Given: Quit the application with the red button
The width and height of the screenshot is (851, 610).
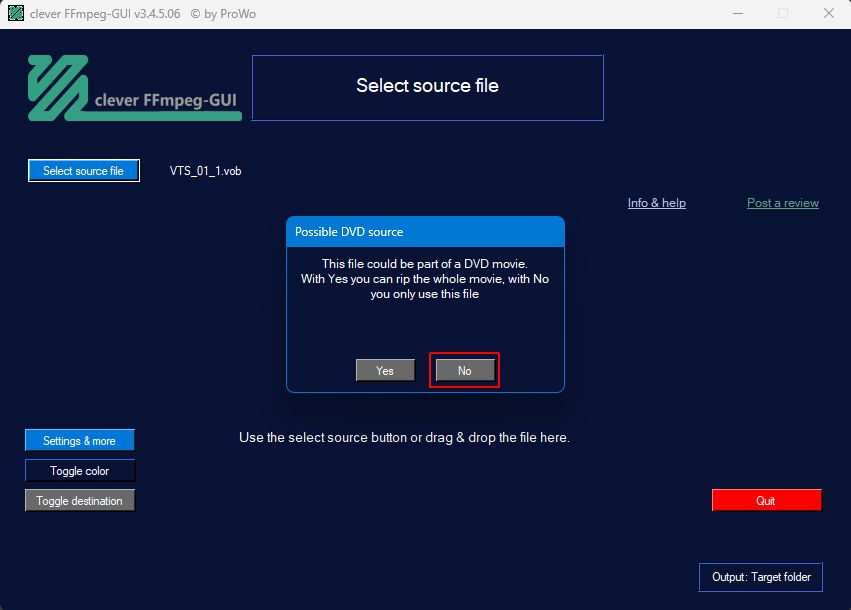Looking at the screenshot, I should [x=766, y=500].
